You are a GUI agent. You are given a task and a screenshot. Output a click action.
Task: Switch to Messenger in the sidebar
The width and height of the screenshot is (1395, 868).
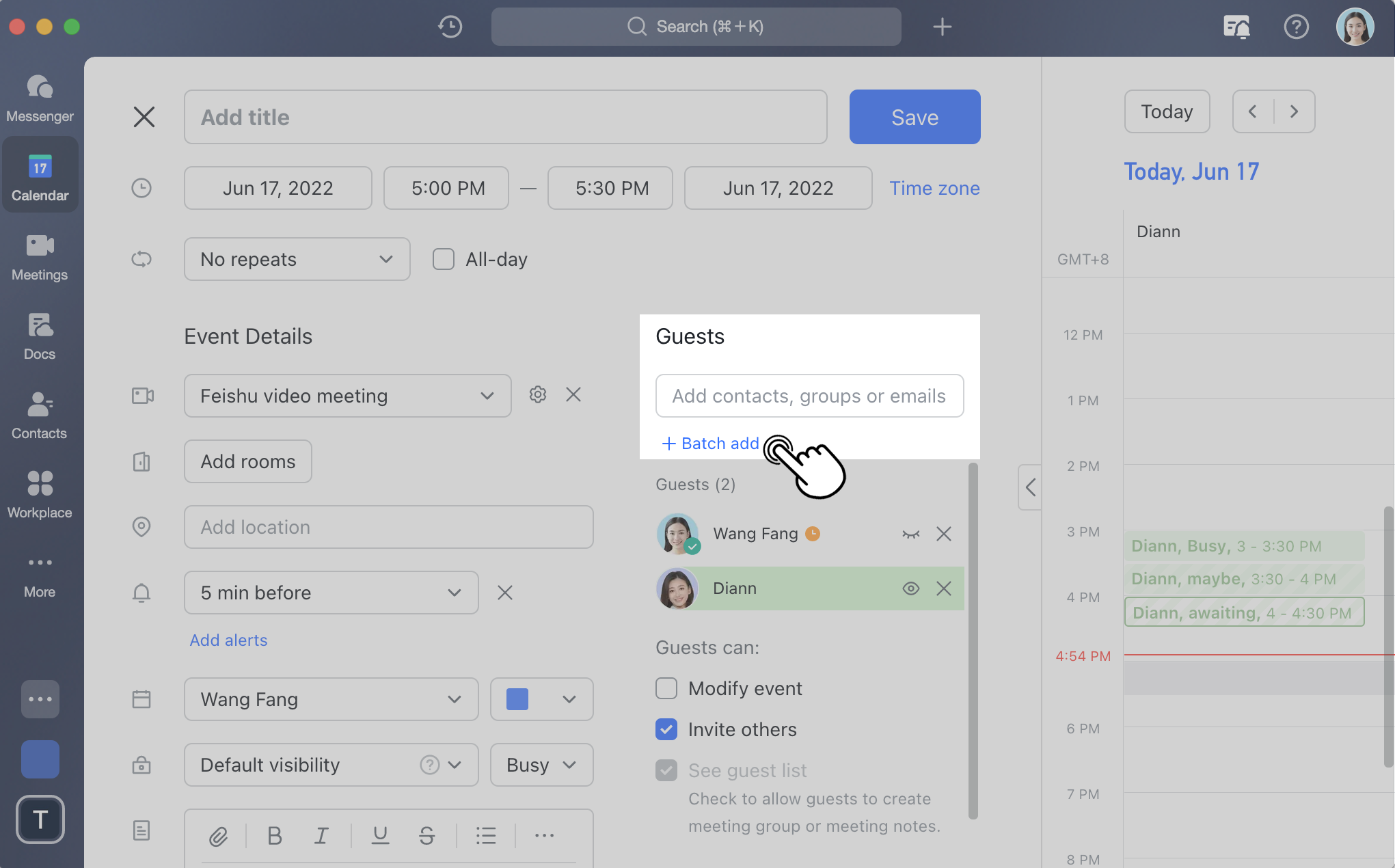coord(40,97)
